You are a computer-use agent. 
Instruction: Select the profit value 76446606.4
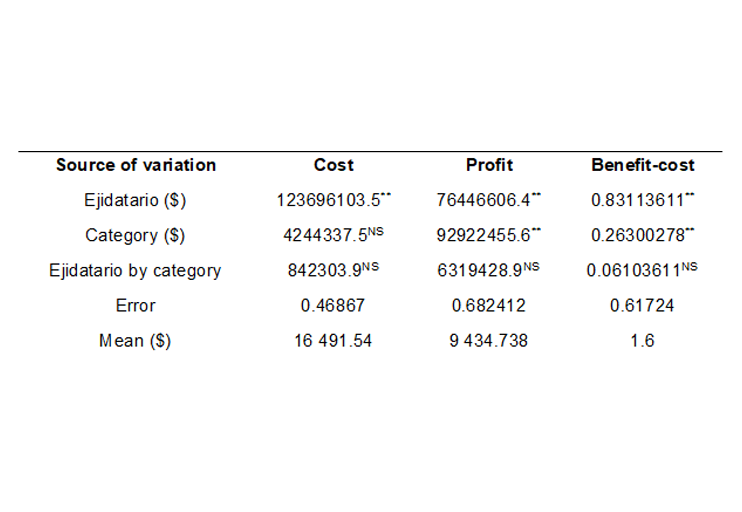pos(486,200)
